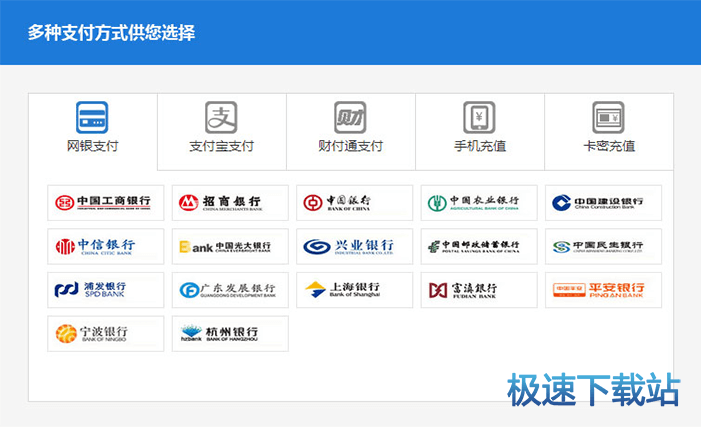
Task: Choose 中国农业银行 Agricultural Bank
Action: click(x=479, y=203)
